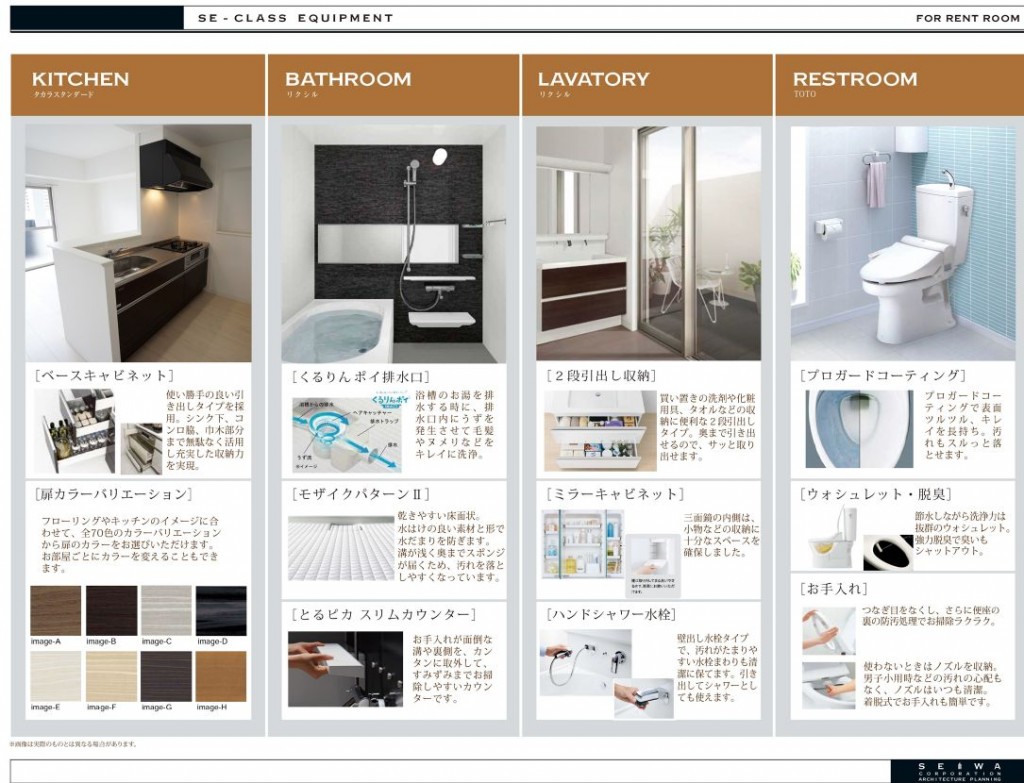Click the FOR RENT ROOM label
Image resolution: width=1024 pixels, height=783 pixels.
pyautogui.click(x=967, y=18)
